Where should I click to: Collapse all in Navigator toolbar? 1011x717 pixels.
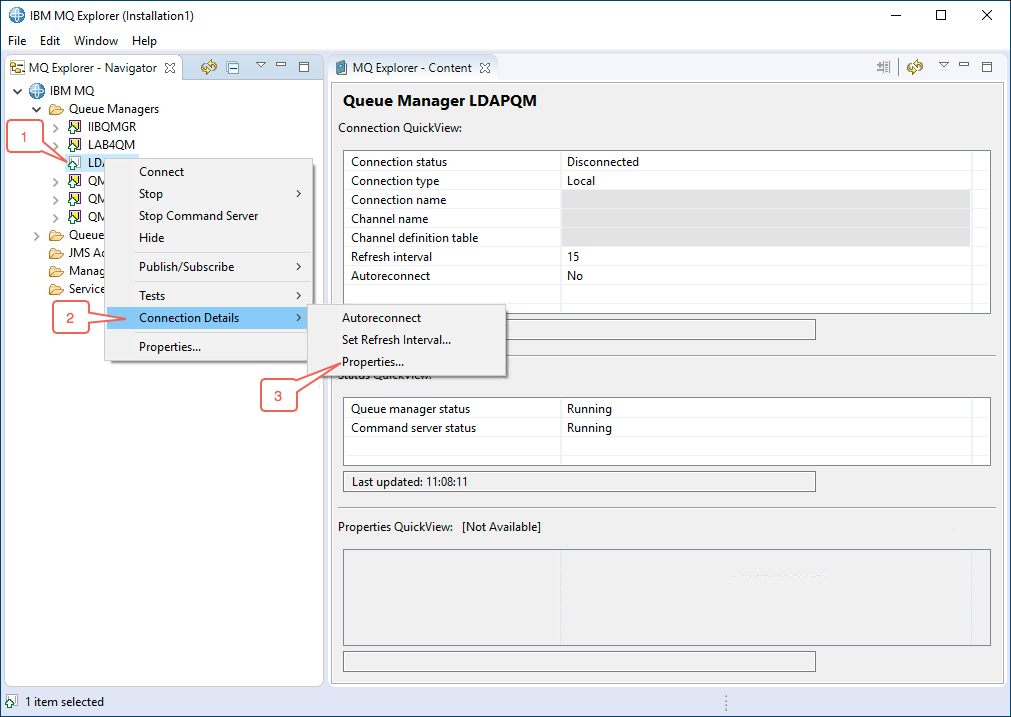click(233, 68)
